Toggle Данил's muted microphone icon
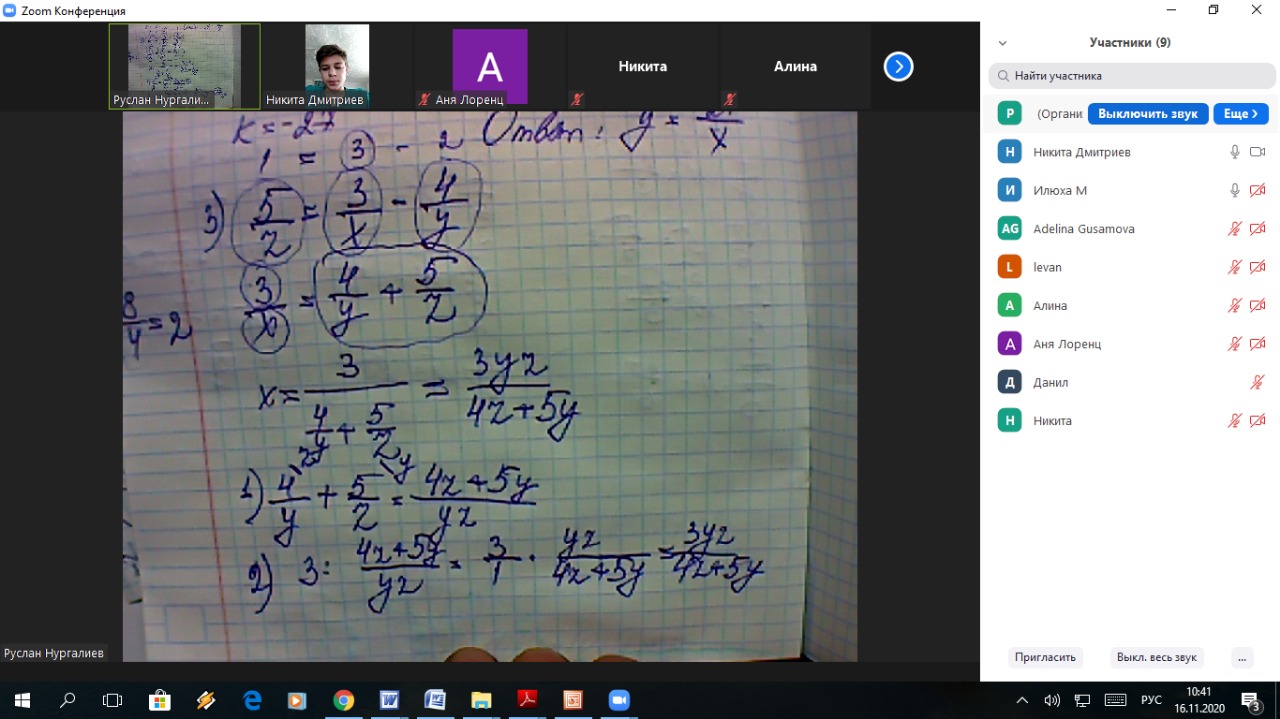The width and height of the screenshot is (1280, 719). coord(1258,382)
